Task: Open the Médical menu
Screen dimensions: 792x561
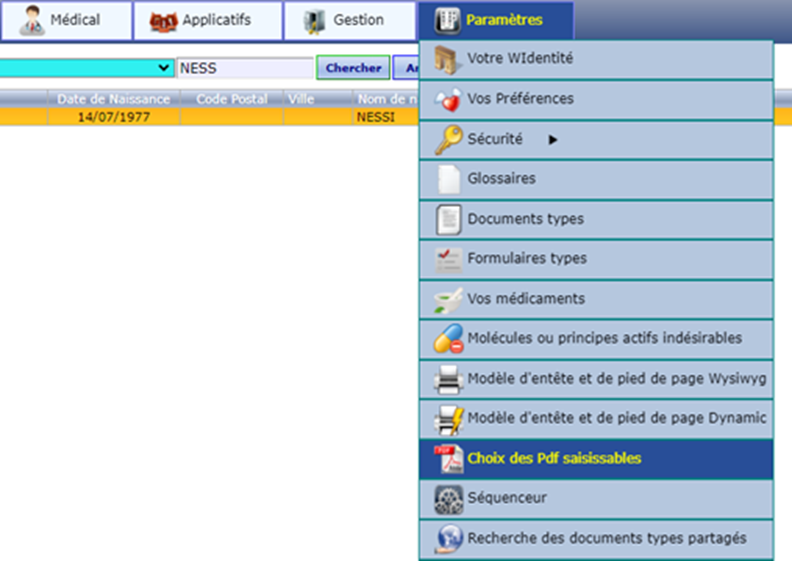Action: pos(65,20)
